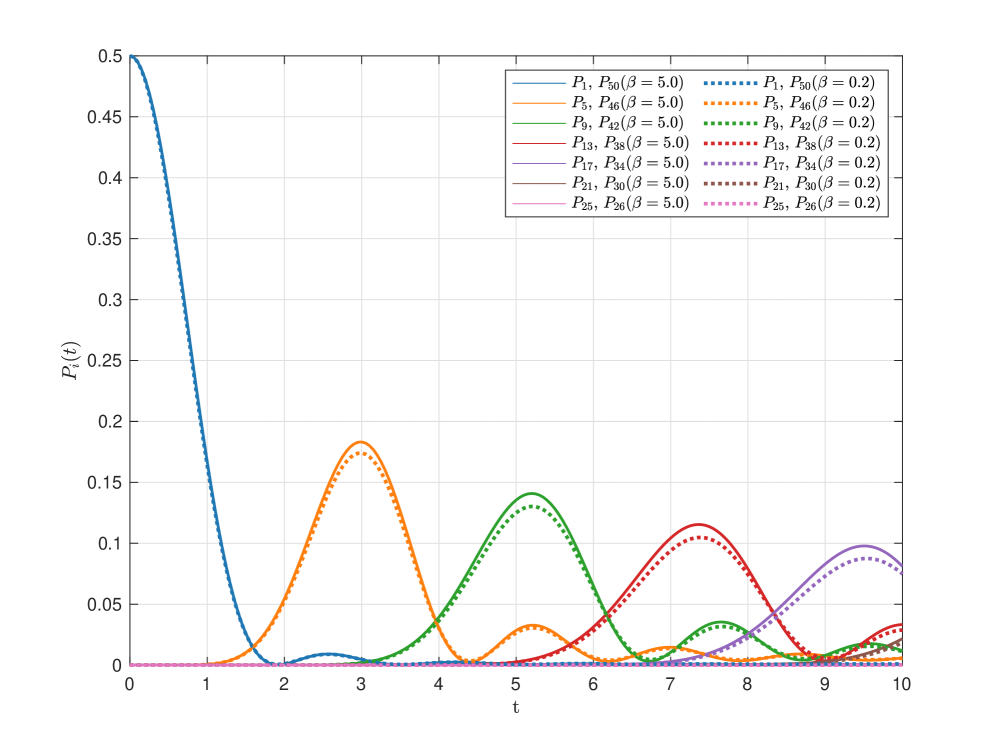Image resolution: width=997 pixels, height=747 pixels.
Task: Click the y-axis tick label 0.05
Action: click(105, 605)
